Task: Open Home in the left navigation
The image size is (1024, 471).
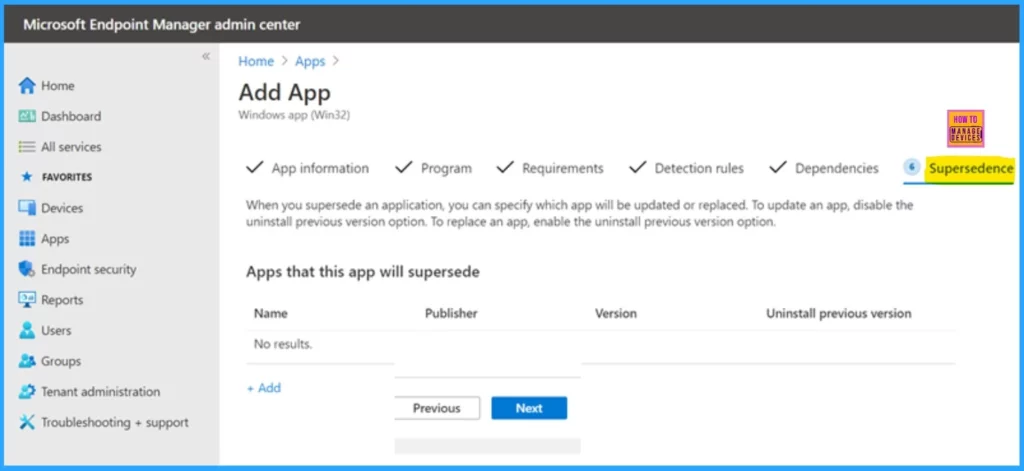Action: [x=57, y=86]
